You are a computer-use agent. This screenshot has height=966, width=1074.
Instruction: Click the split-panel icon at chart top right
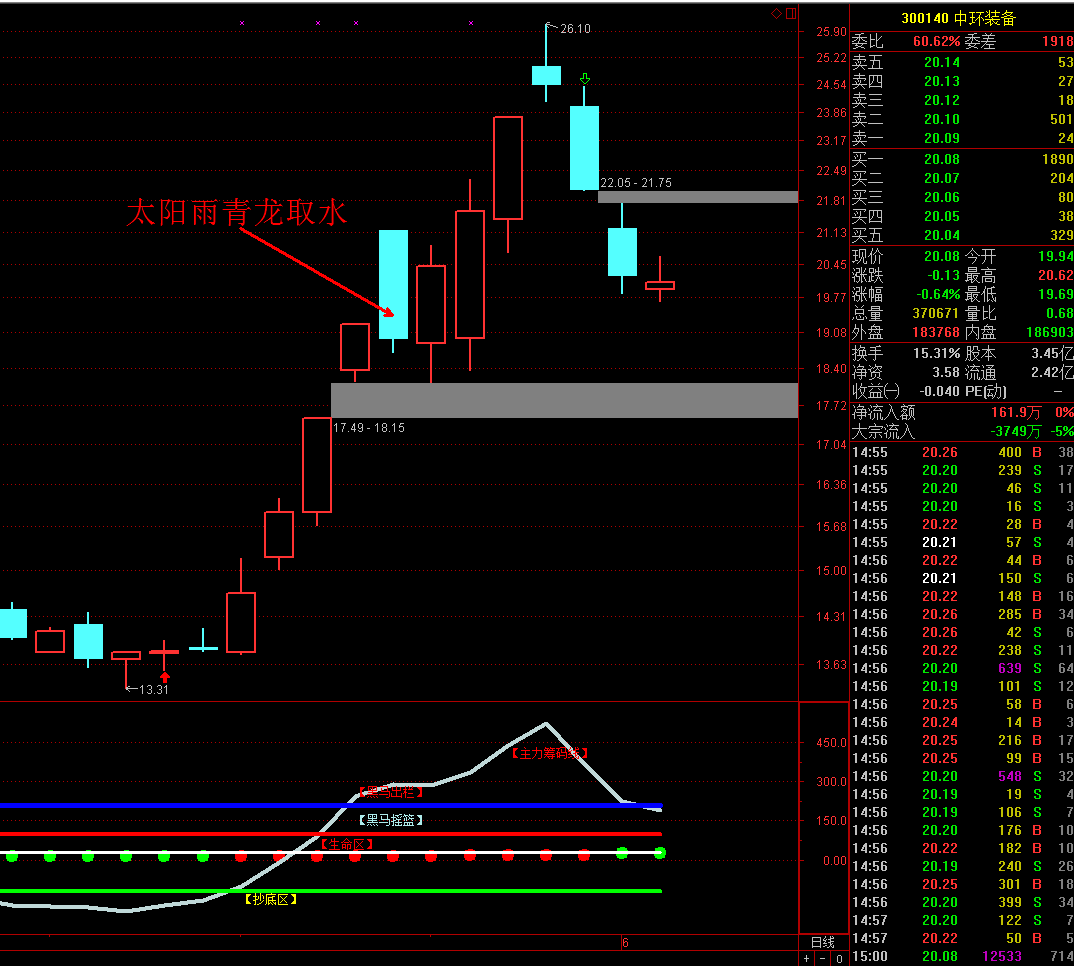(790, 13)
